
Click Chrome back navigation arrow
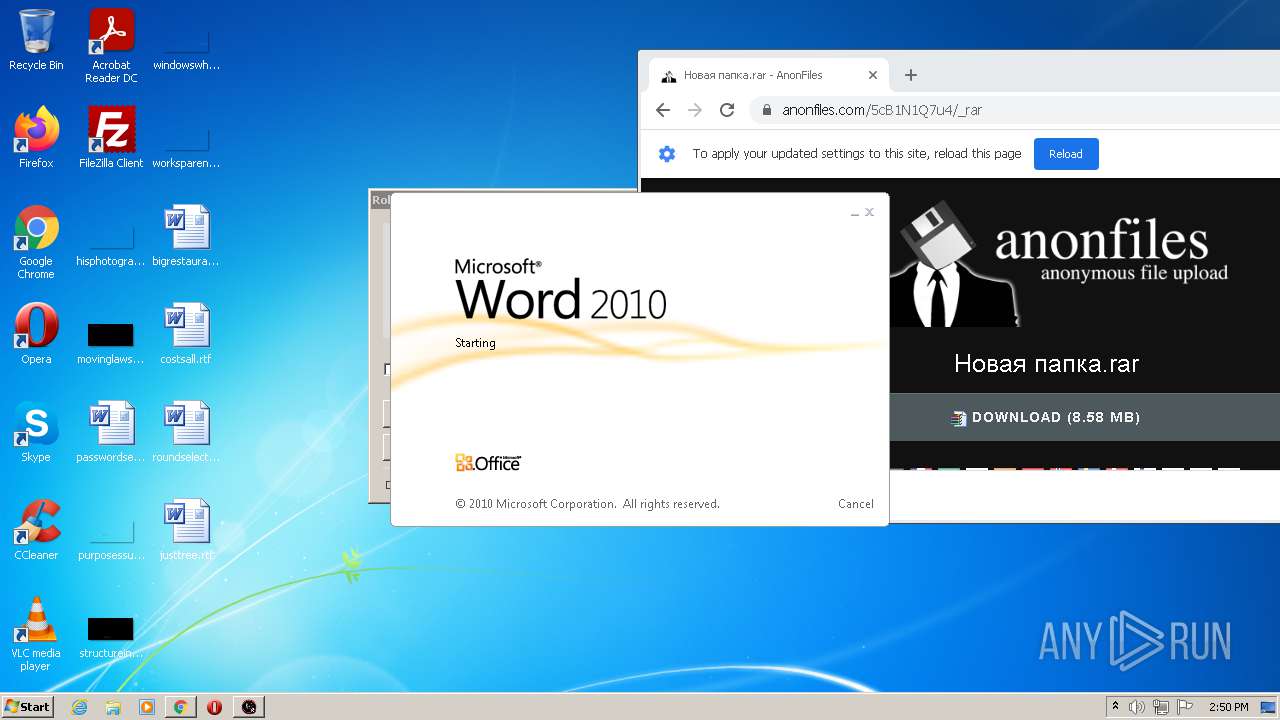(x=663, y=110)
